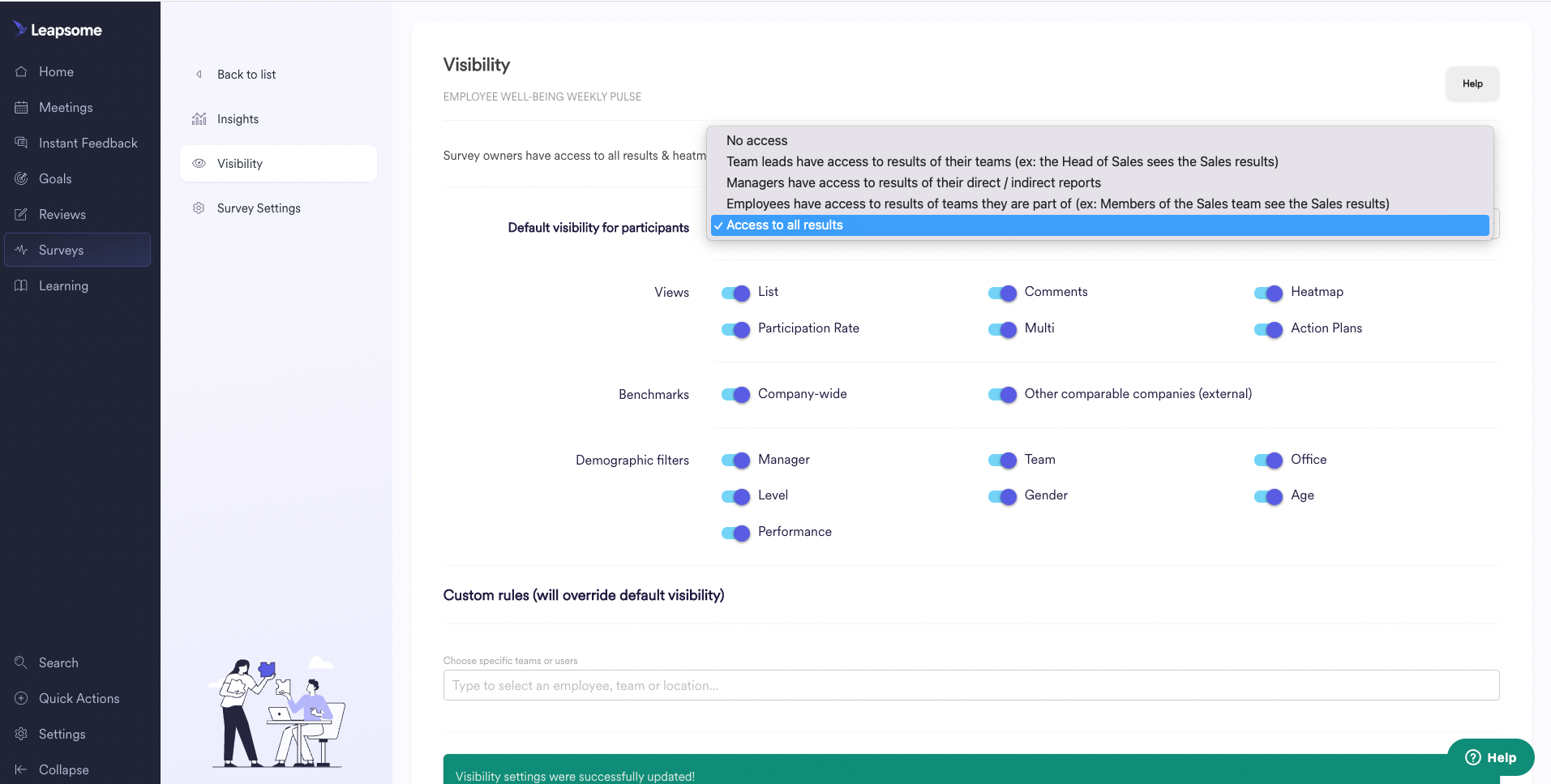Open the Survey Settings tab

point(278,208)
